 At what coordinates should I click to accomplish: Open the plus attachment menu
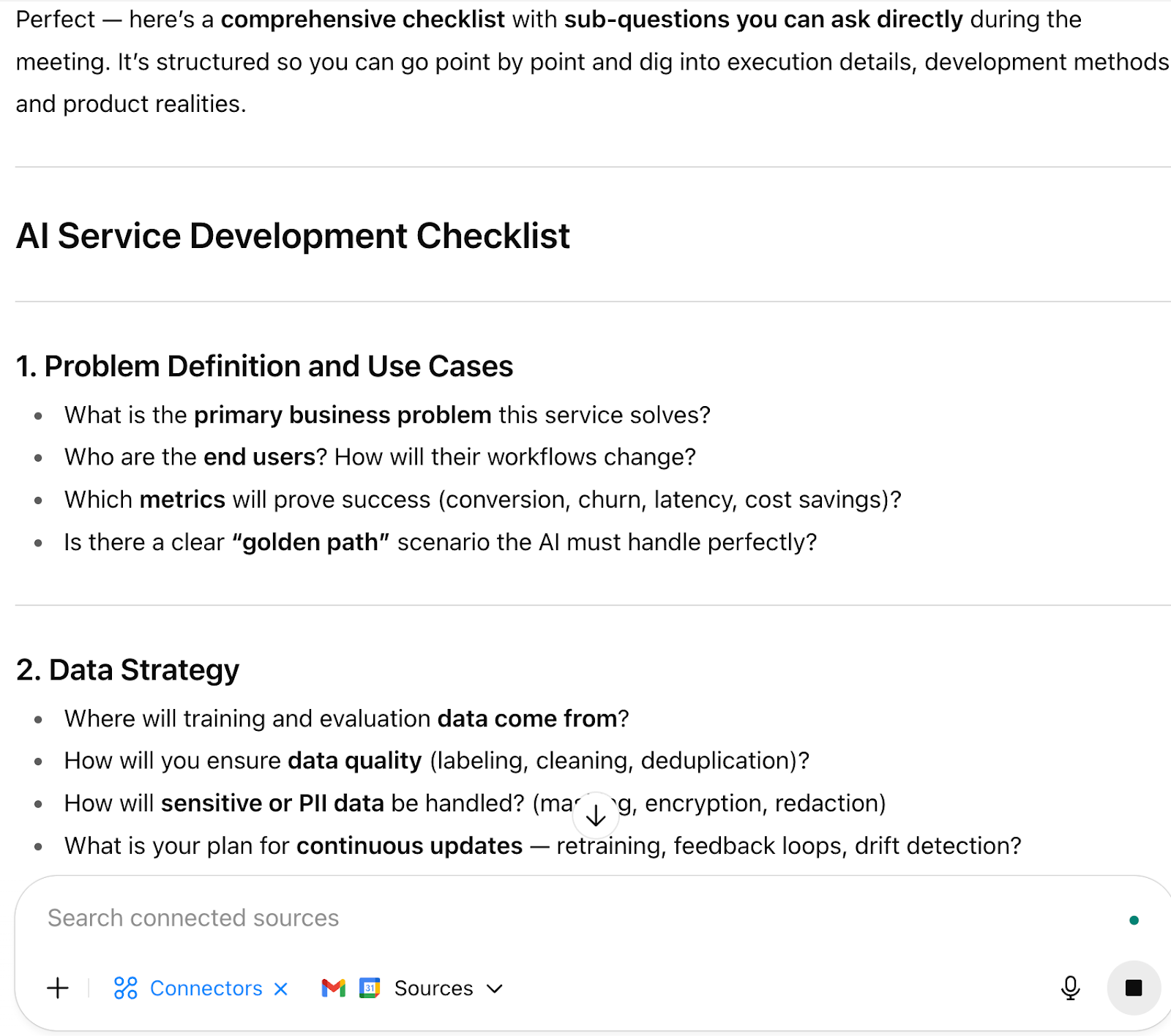(x=58, y=988)
